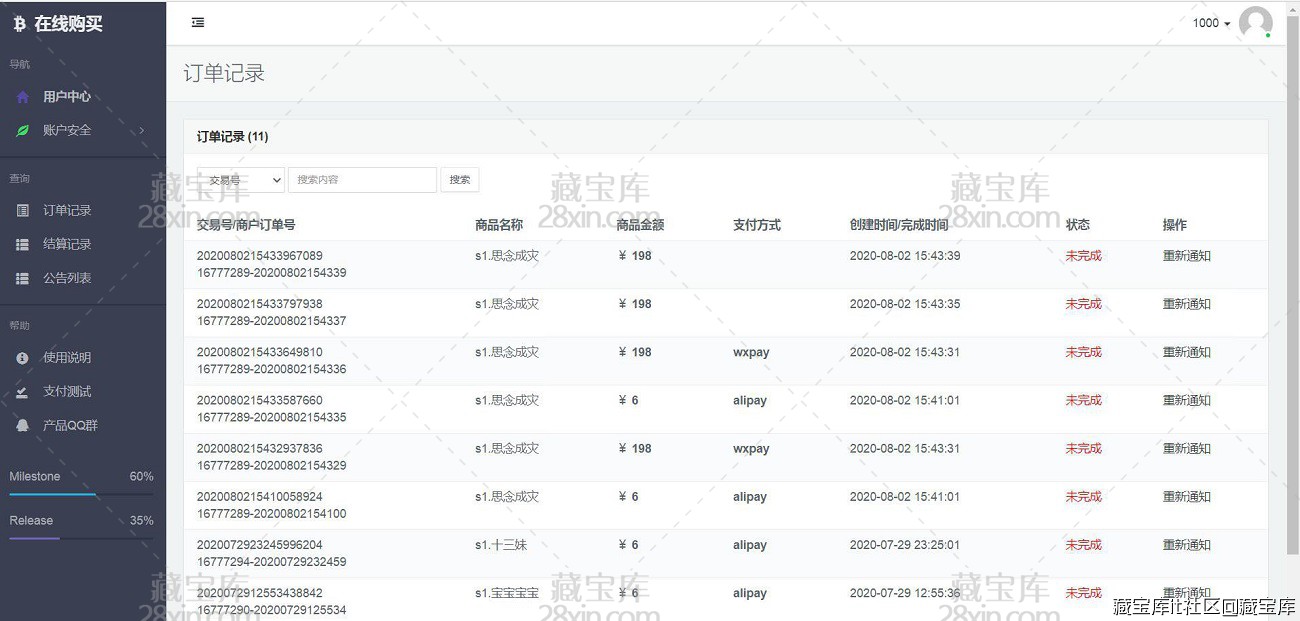Image resolution: width=1300 pixels, height=621 pixels.
Task: Click the info icon beside 使用说明
Action: click(22, 358)
